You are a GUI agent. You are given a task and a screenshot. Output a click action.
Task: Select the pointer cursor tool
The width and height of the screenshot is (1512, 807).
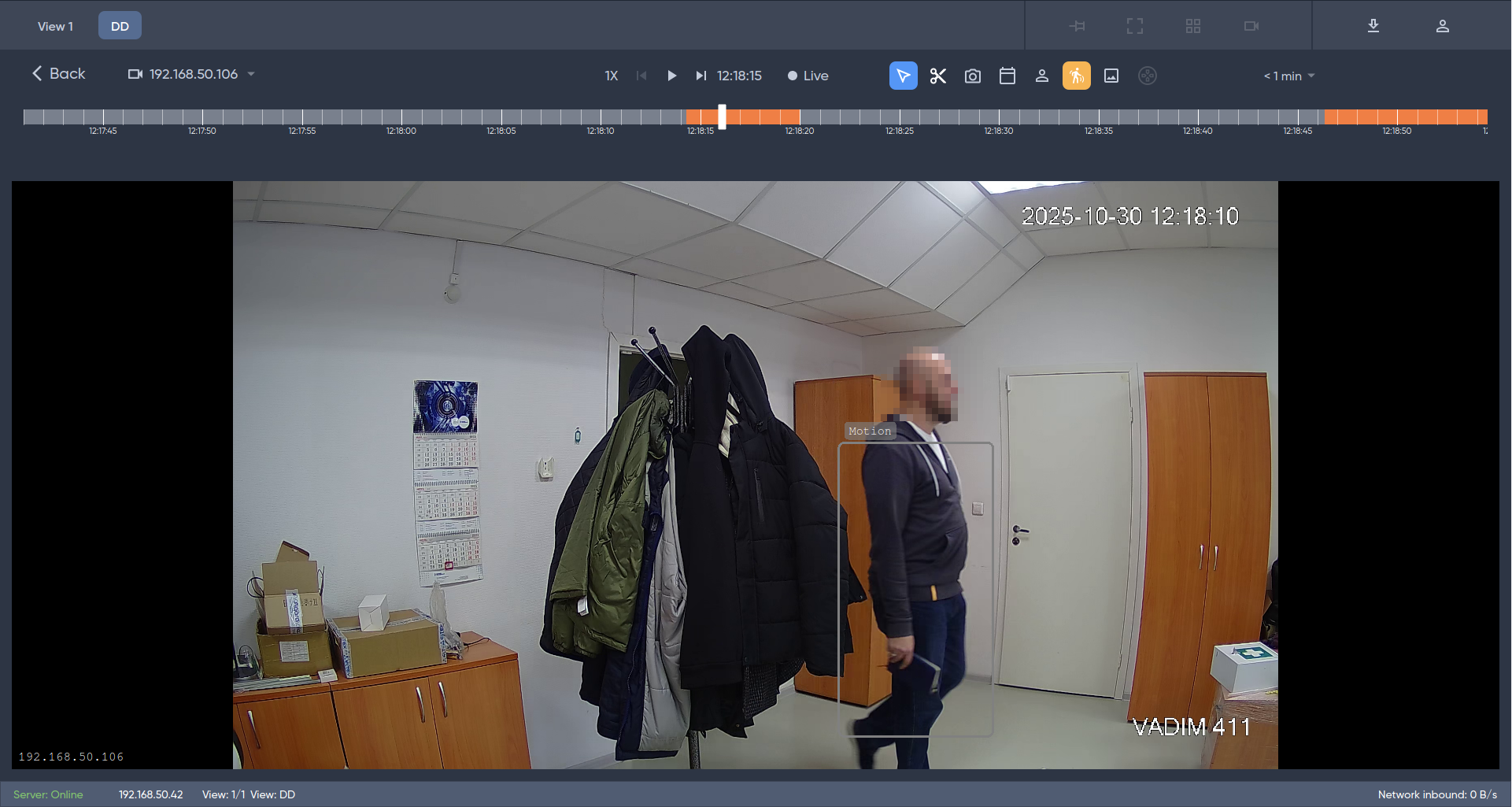pos(904,76)
